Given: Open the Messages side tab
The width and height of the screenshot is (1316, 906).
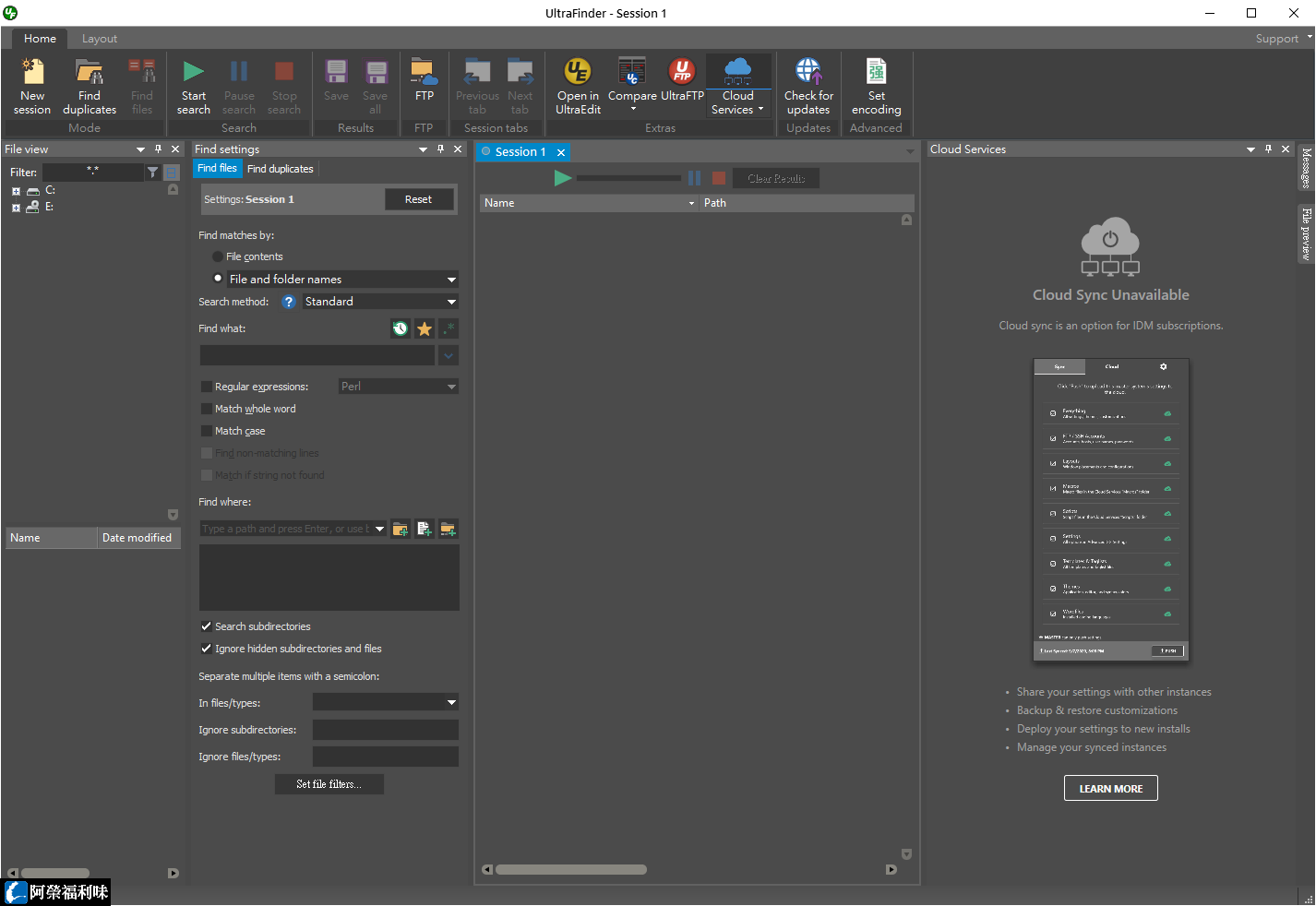Looking at the screenshot, I should tap(1306, 168).
